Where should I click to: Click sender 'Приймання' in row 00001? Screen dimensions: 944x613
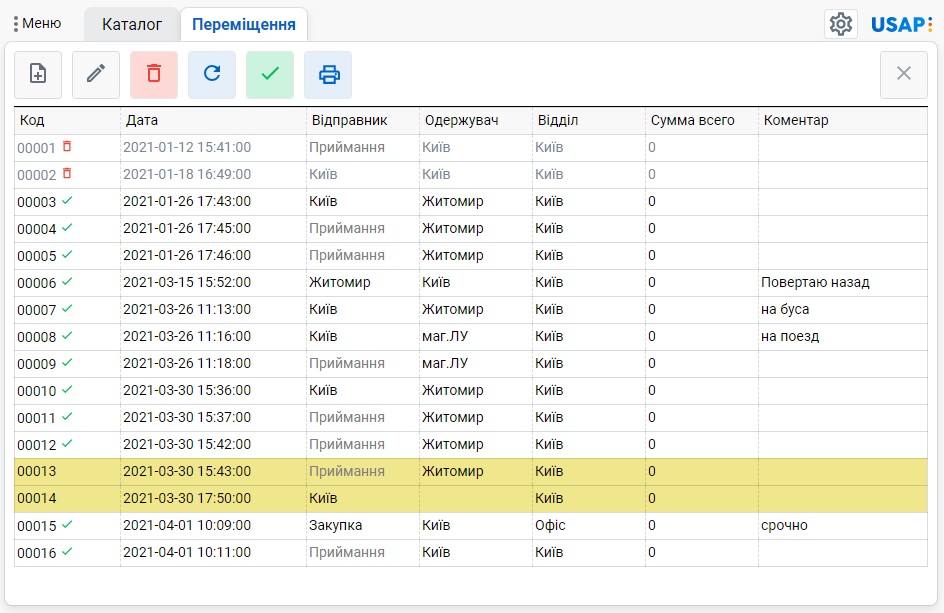point(347,148)
